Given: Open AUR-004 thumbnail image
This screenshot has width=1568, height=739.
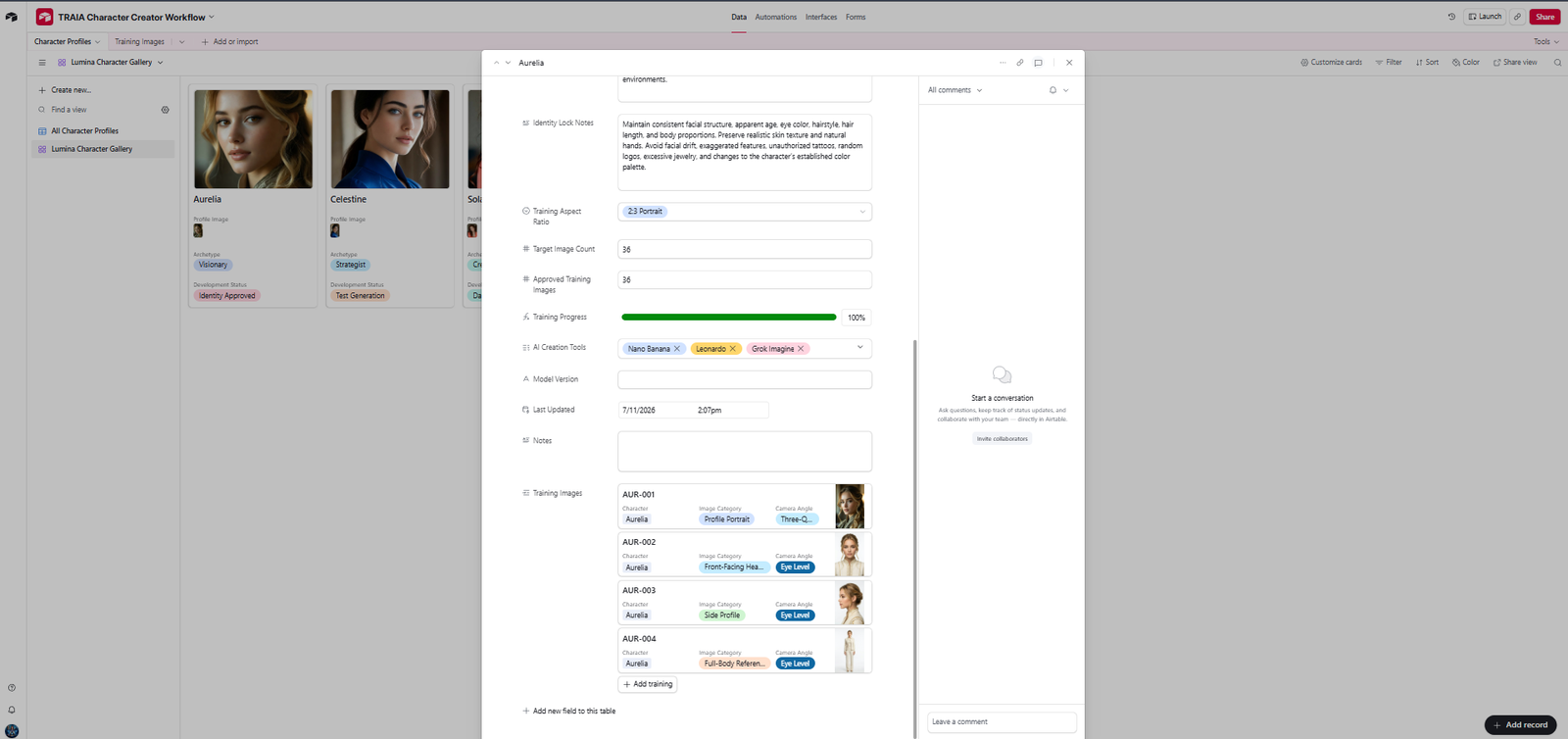Looking at the screenshot, I should [850, 651].
